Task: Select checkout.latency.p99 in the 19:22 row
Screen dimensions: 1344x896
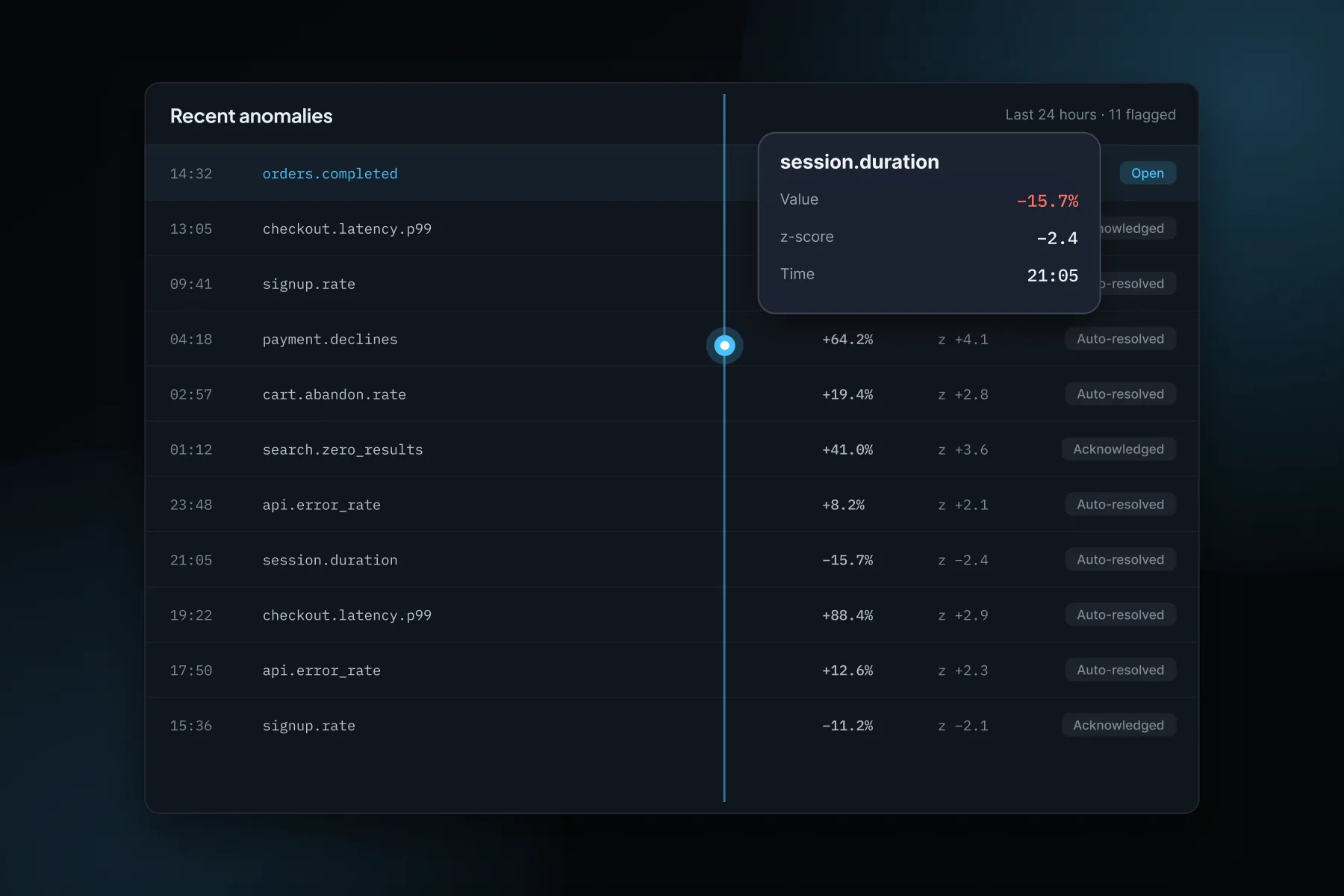Action: point(347,615)
